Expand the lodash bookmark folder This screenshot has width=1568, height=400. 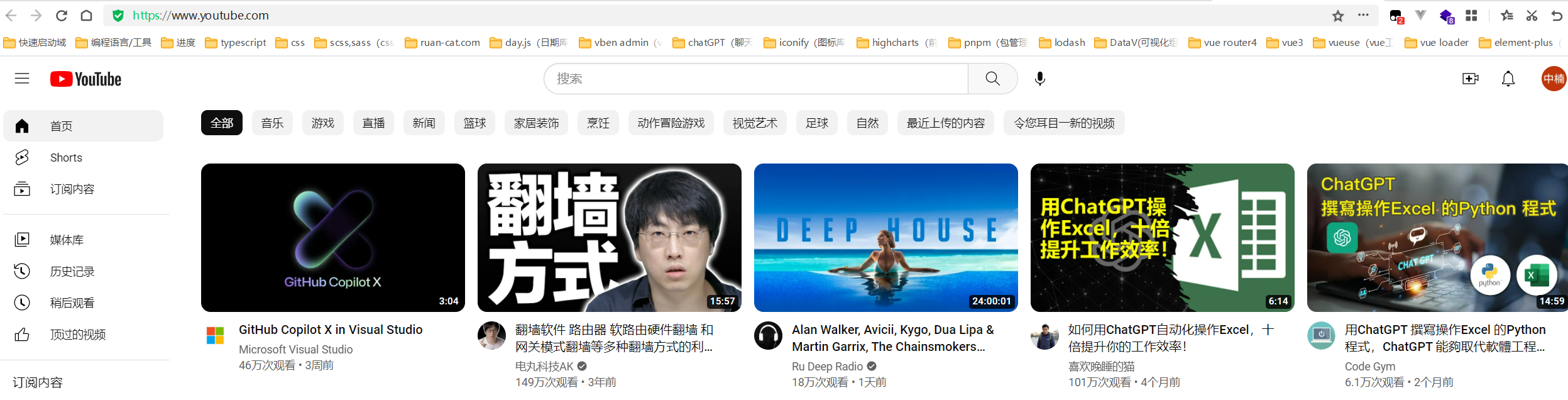1062,43
